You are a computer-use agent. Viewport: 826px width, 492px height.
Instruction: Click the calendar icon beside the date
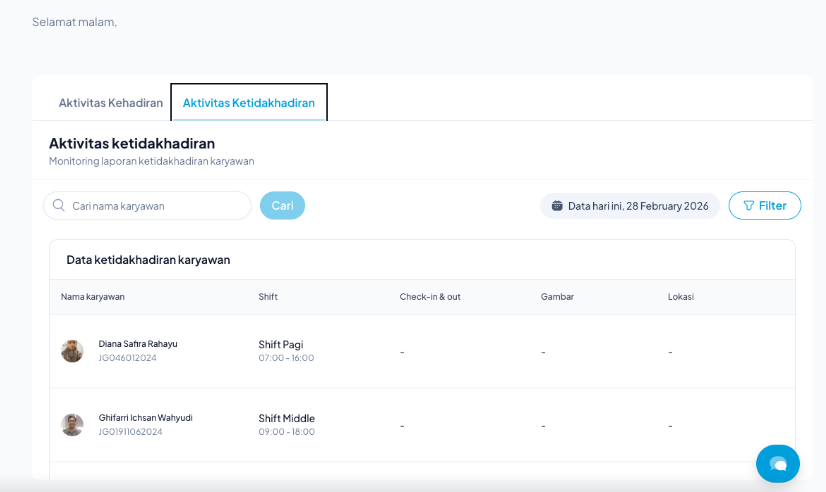click(557, 206)
